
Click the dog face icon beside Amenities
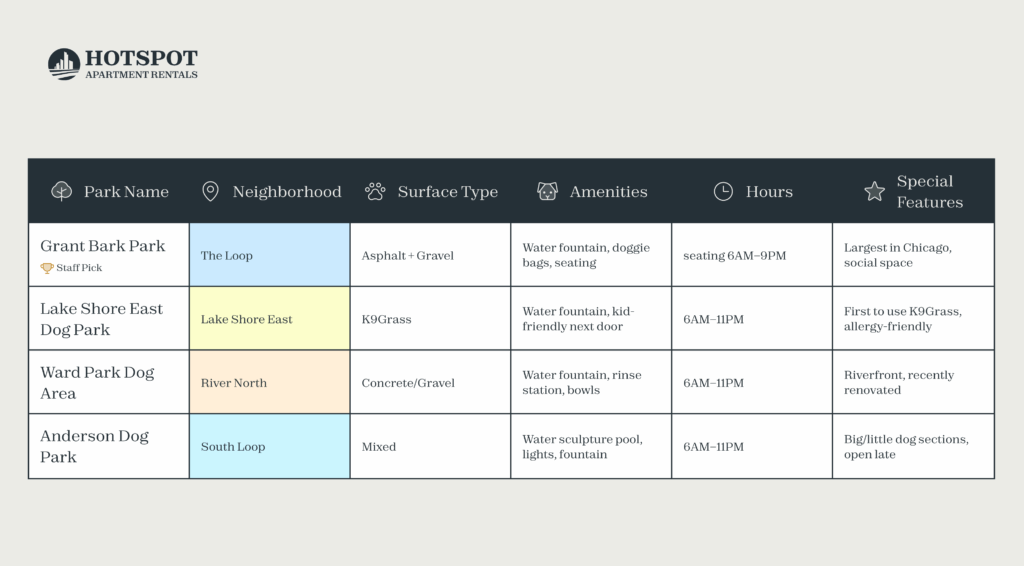tap(547, 191)
